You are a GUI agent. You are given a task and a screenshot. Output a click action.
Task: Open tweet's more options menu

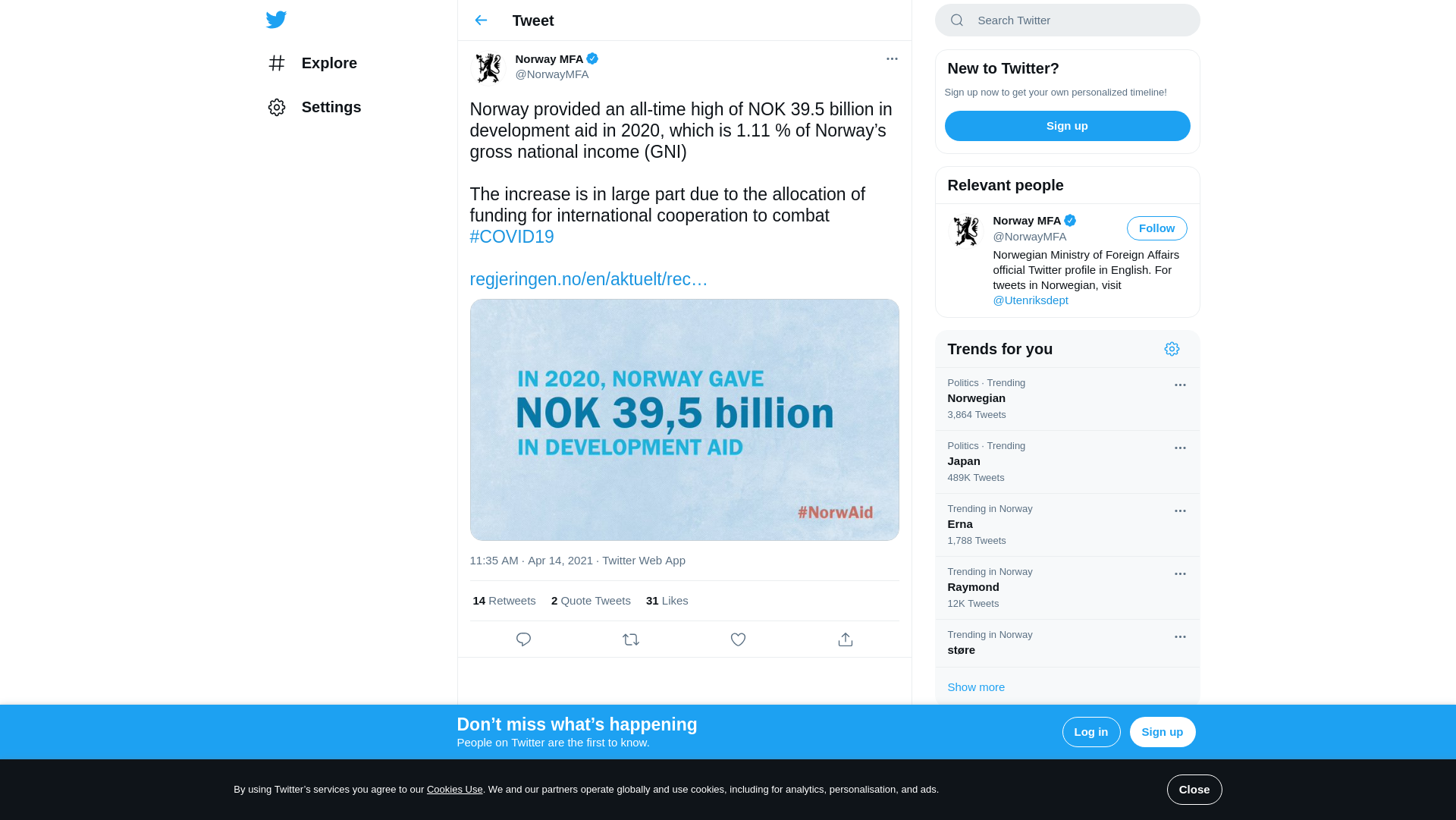(892, 58)
